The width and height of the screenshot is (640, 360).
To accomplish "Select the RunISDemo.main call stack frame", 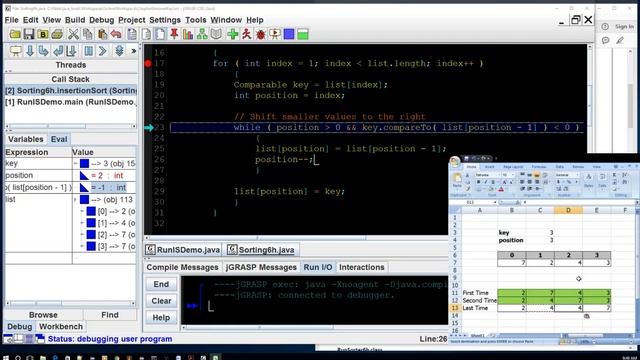I will (71, 102).
